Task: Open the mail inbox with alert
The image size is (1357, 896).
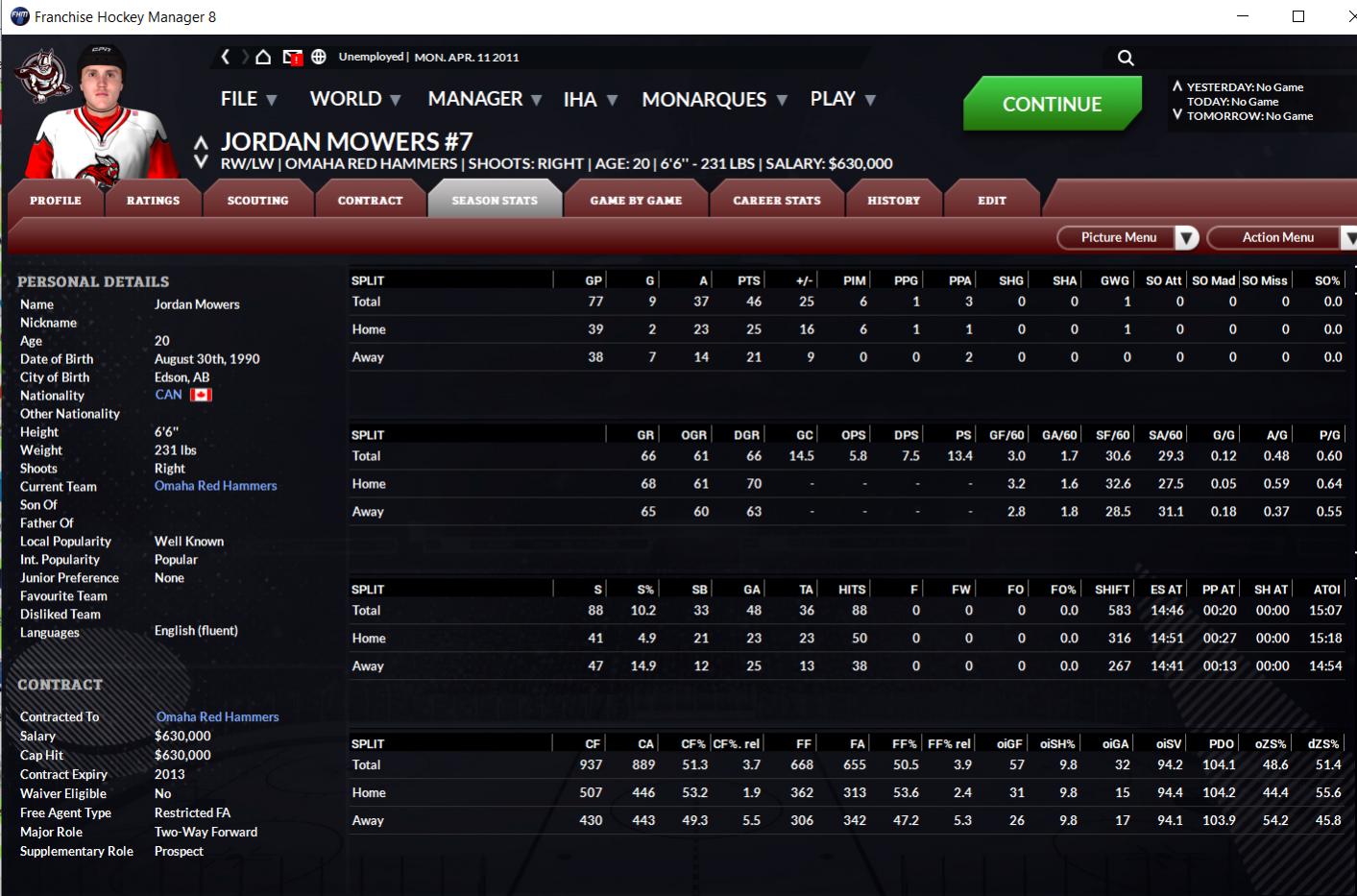Action: click(292, 58)
